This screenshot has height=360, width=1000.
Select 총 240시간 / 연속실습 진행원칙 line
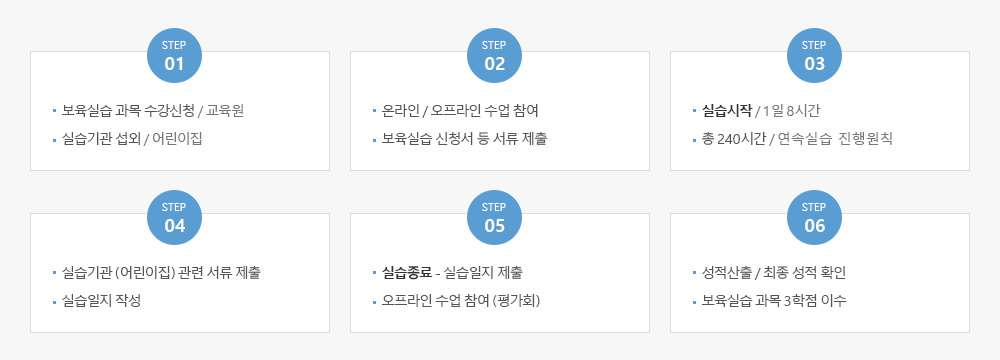tap(797, 139)
